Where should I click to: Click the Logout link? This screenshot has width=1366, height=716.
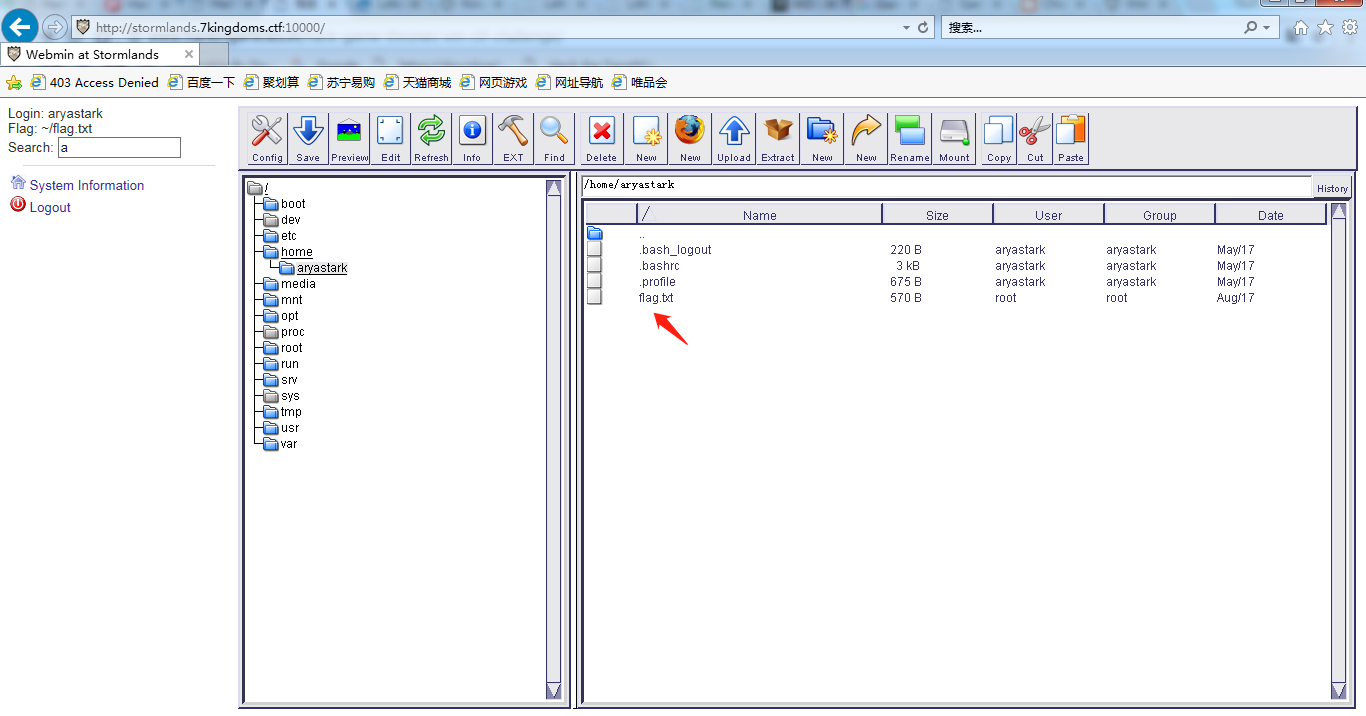(50, 207)
